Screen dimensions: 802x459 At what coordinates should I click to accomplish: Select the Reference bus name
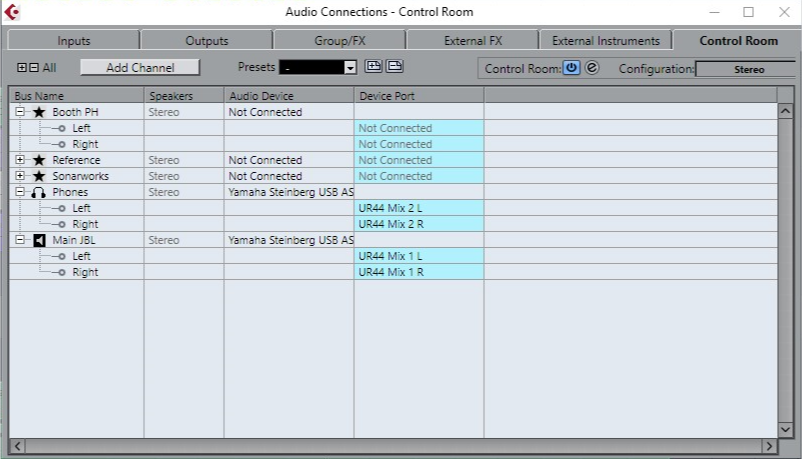click(x=76, y=160)
